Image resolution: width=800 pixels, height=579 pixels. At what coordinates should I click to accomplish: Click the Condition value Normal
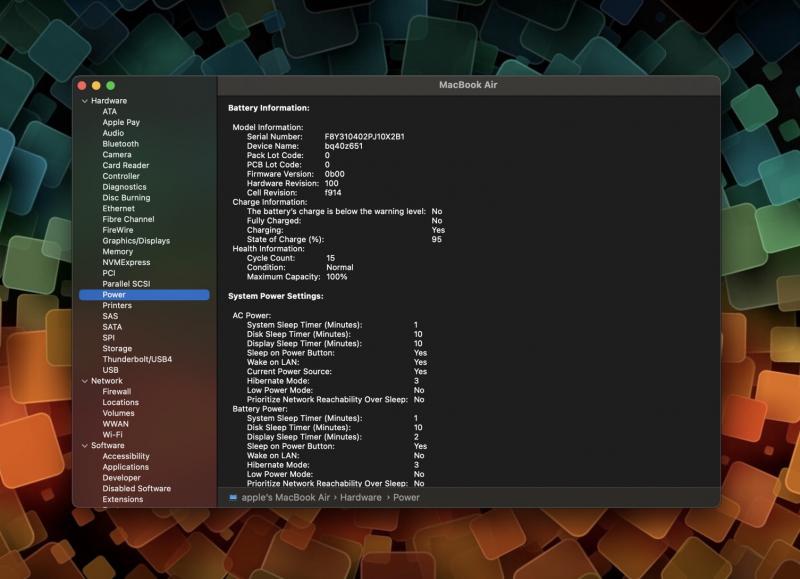[339, 267]
